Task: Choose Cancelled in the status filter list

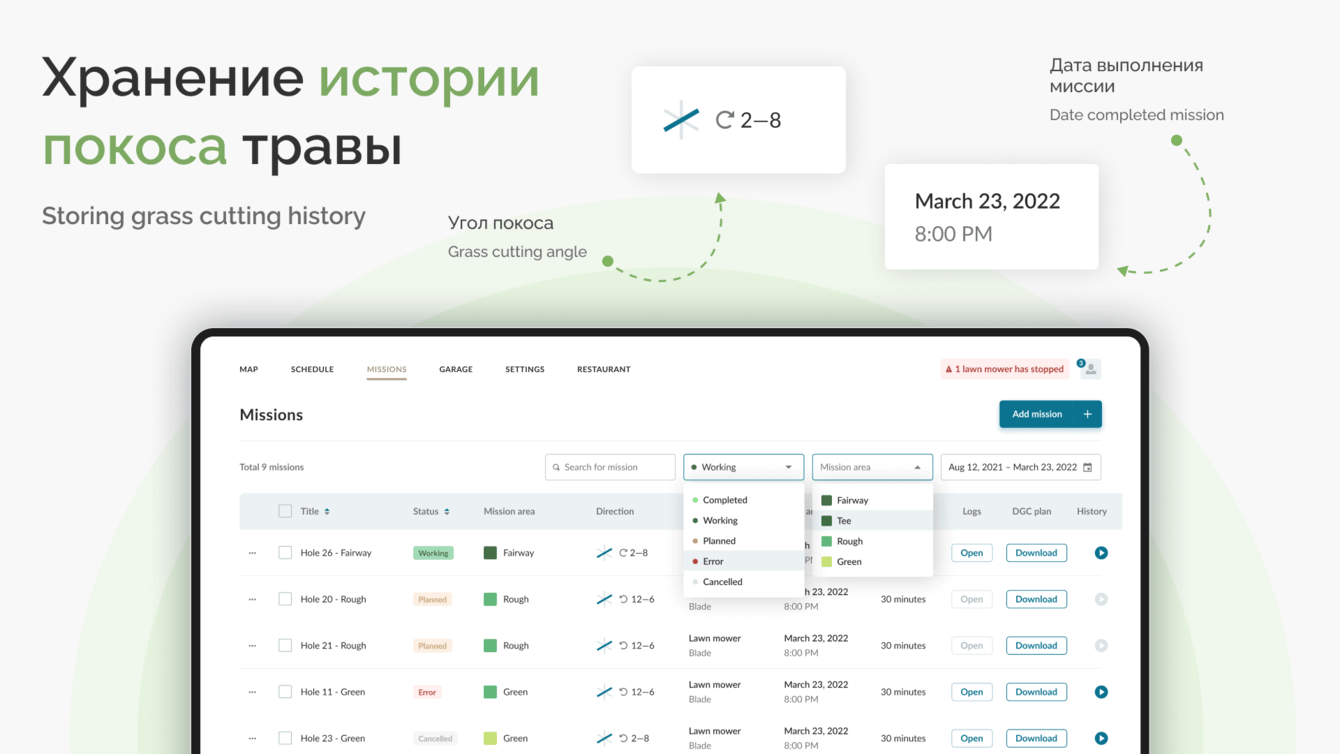Action: click(x=744, y=582)
